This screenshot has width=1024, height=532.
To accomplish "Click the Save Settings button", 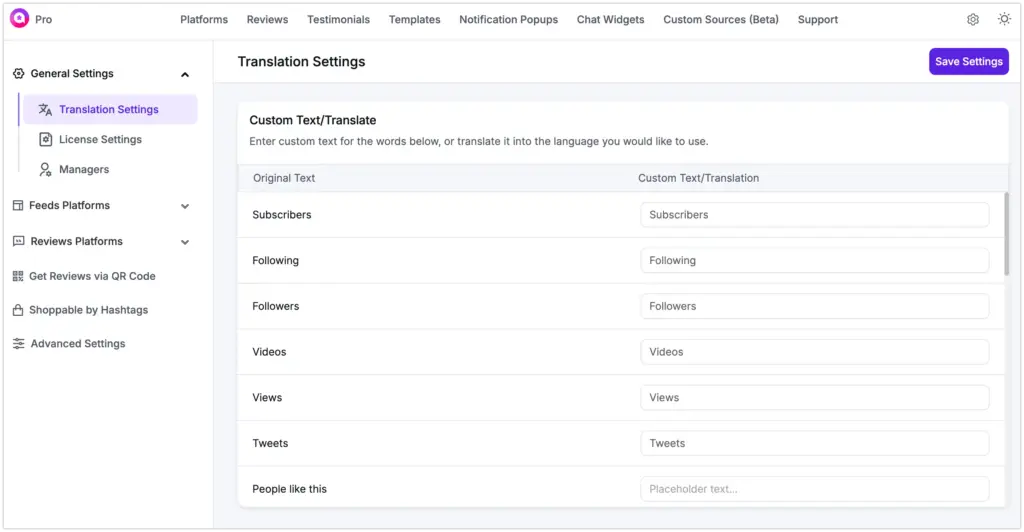I will 968,61.
